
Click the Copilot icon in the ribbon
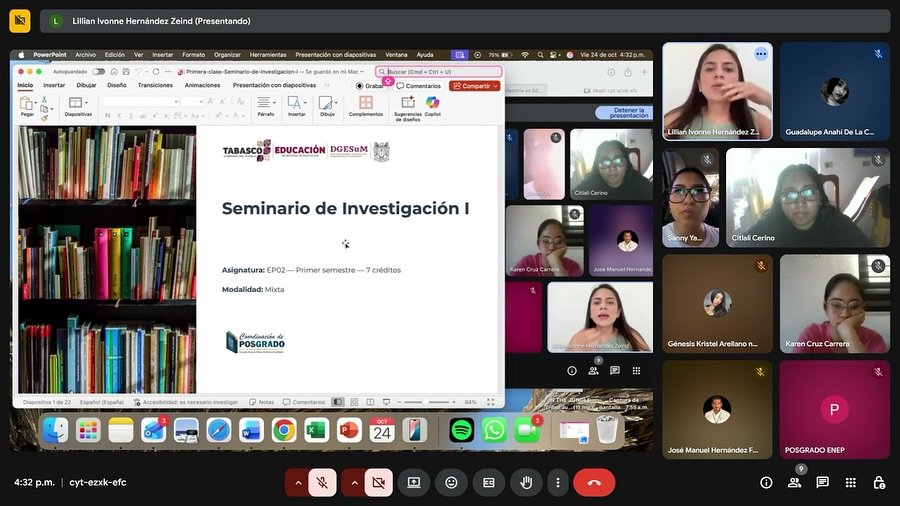coord(432,106)
